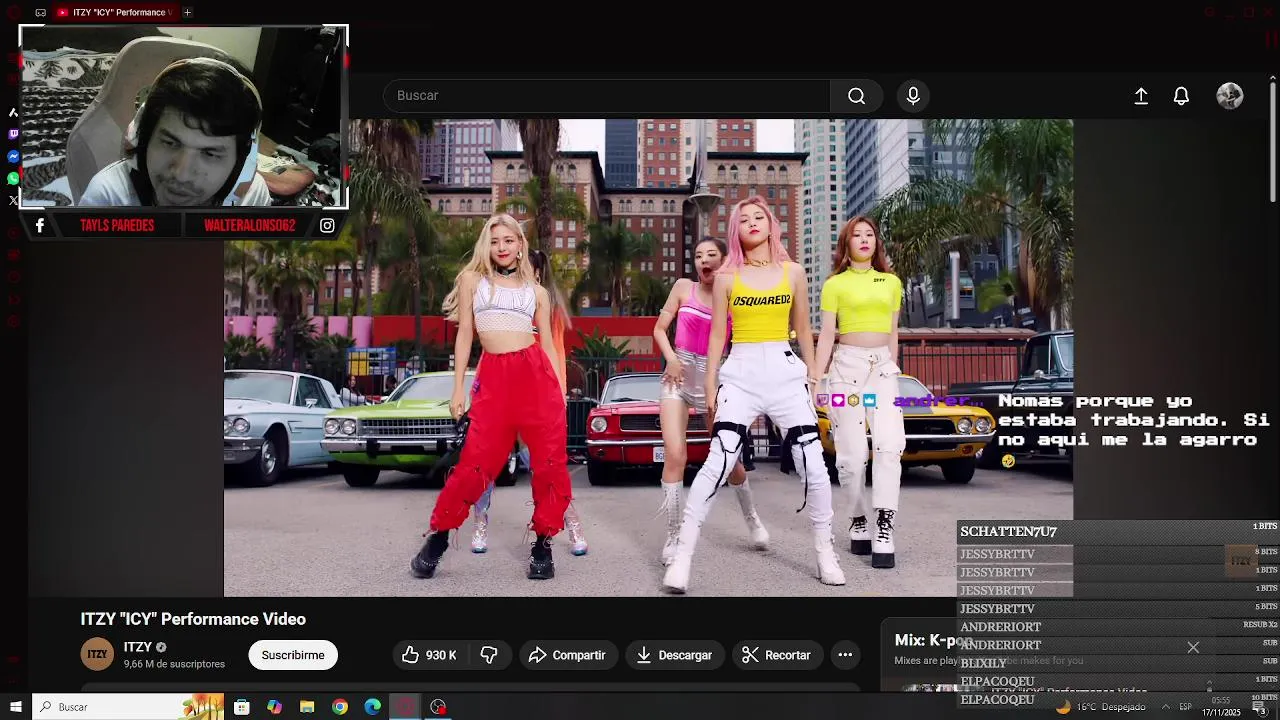
Task: Open File Explorer from taskbar
Action: (x=307, y=707)
